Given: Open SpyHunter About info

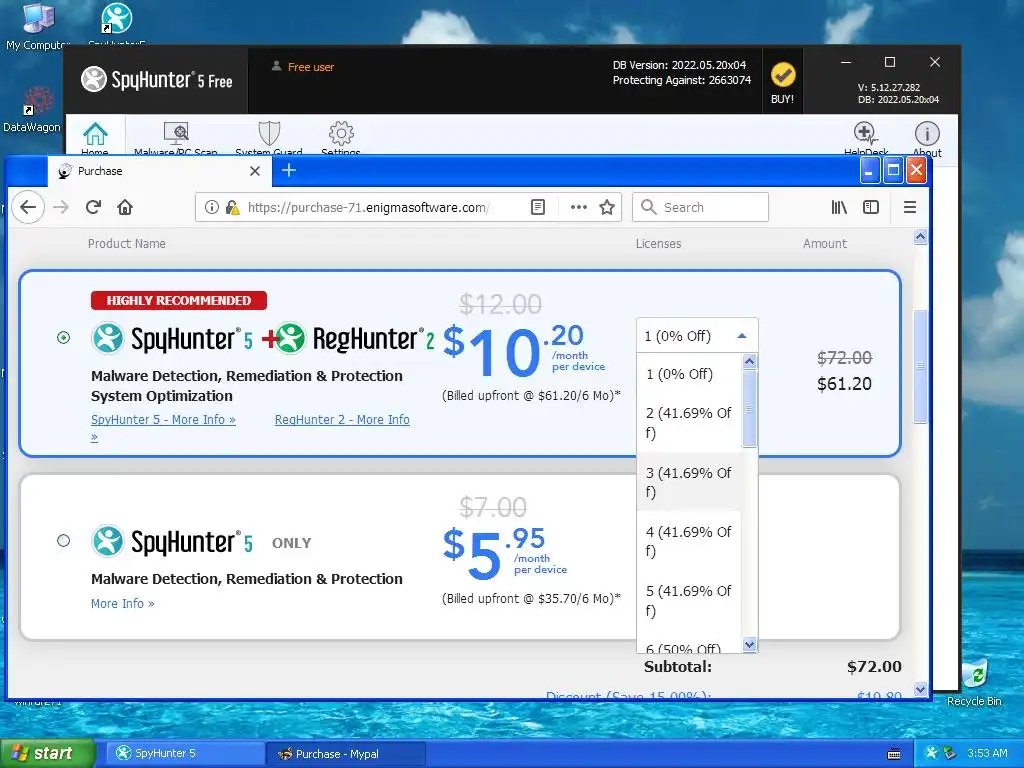Looking at the screenshot, I should [x=927, y=139].
